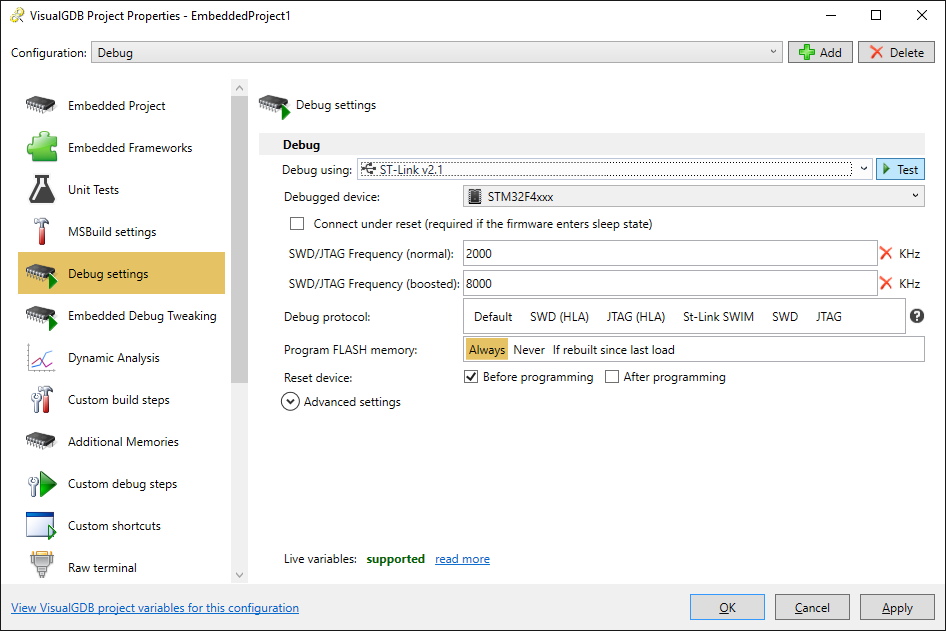The image size is (946, 631).
Task: Click the Embedded Project chip icon
Action: [x=40, y=105]
